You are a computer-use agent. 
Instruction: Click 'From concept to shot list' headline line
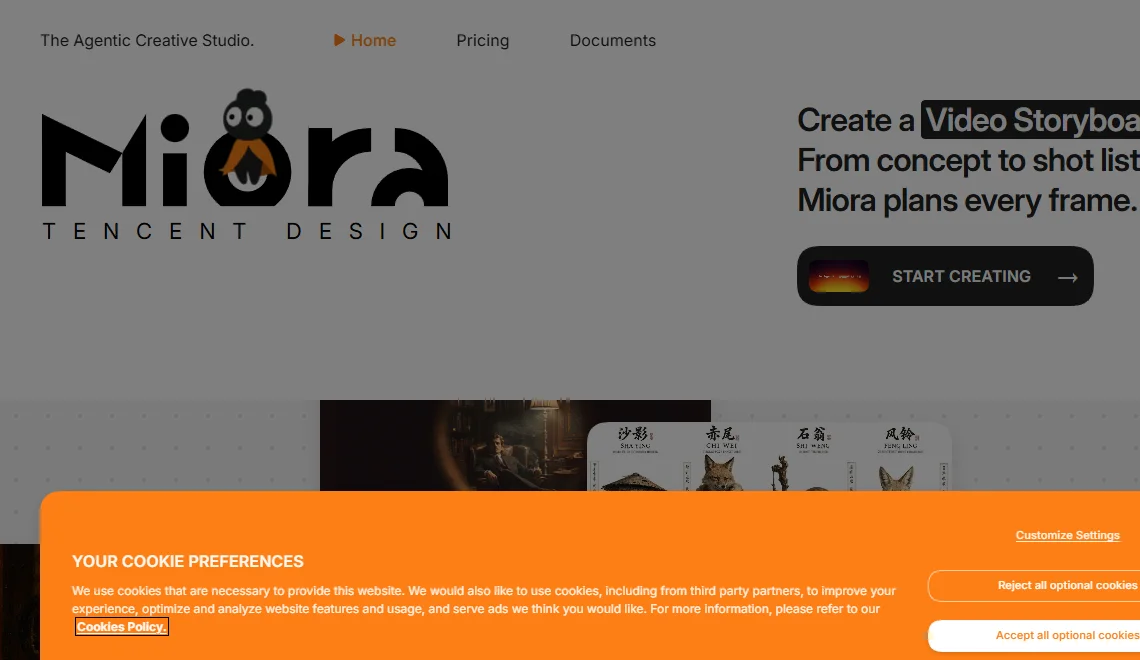pos(968,160)
